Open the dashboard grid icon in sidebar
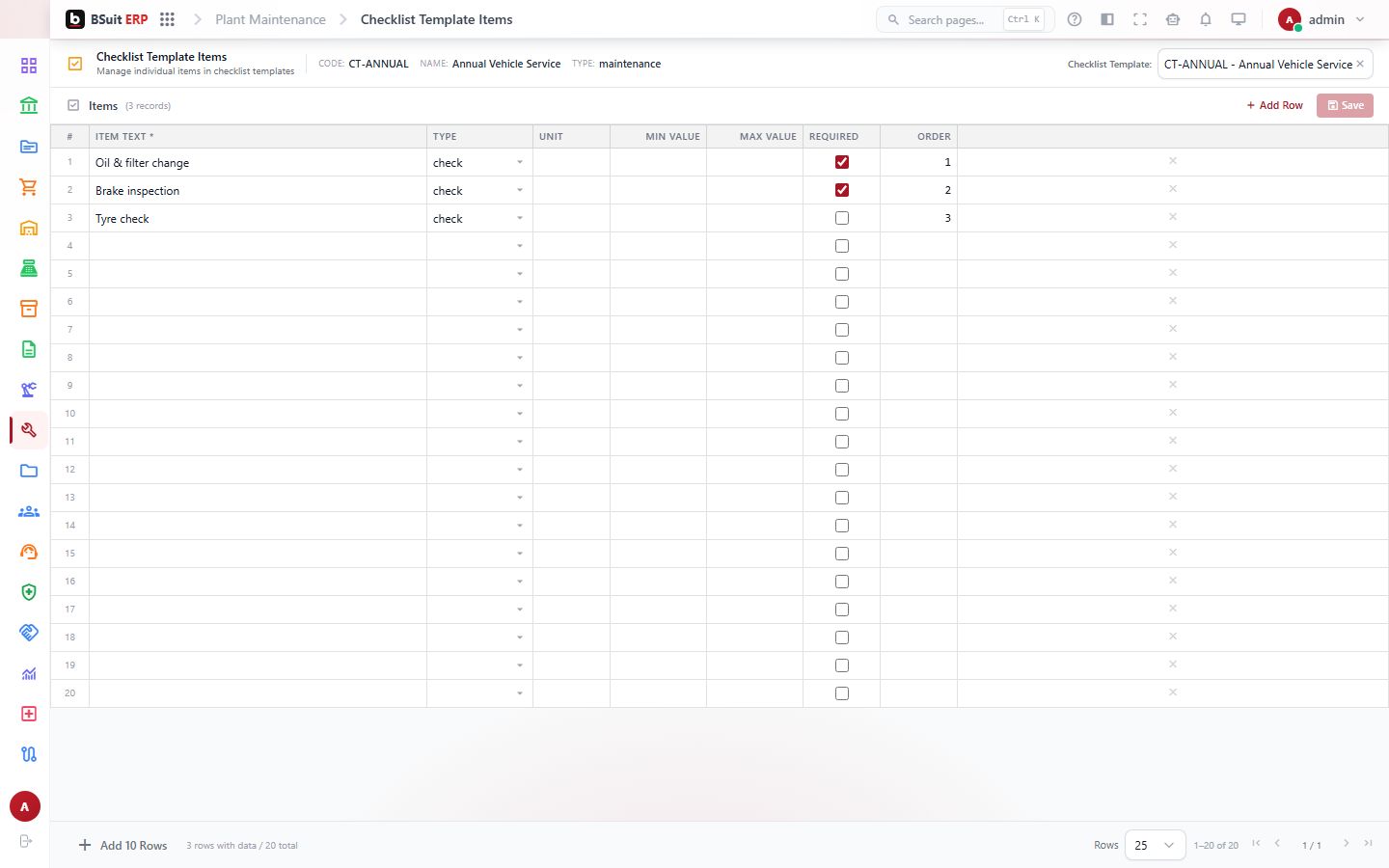Viewport: 1389px width, 868px height. (x=29, y=66)
